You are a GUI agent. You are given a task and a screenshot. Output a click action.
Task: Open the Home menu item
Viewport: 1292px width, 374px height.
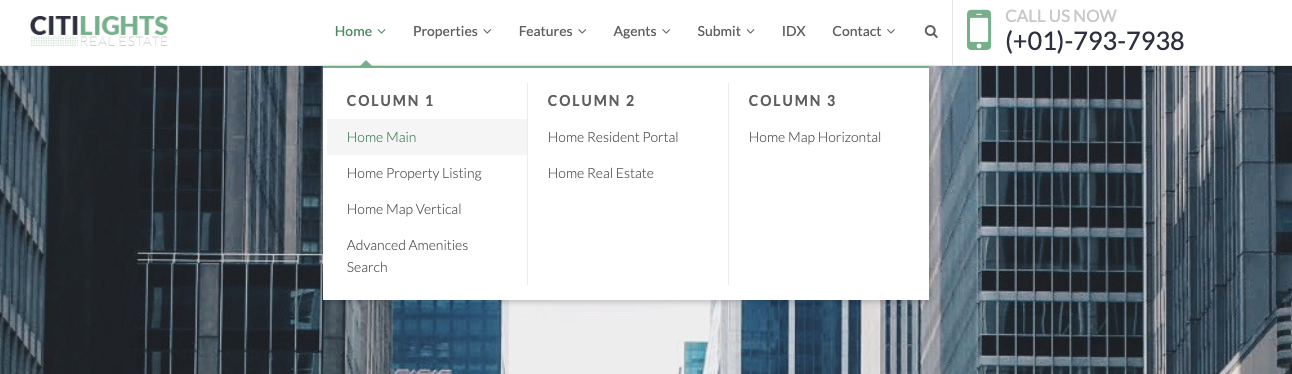(x=360, y=31)
